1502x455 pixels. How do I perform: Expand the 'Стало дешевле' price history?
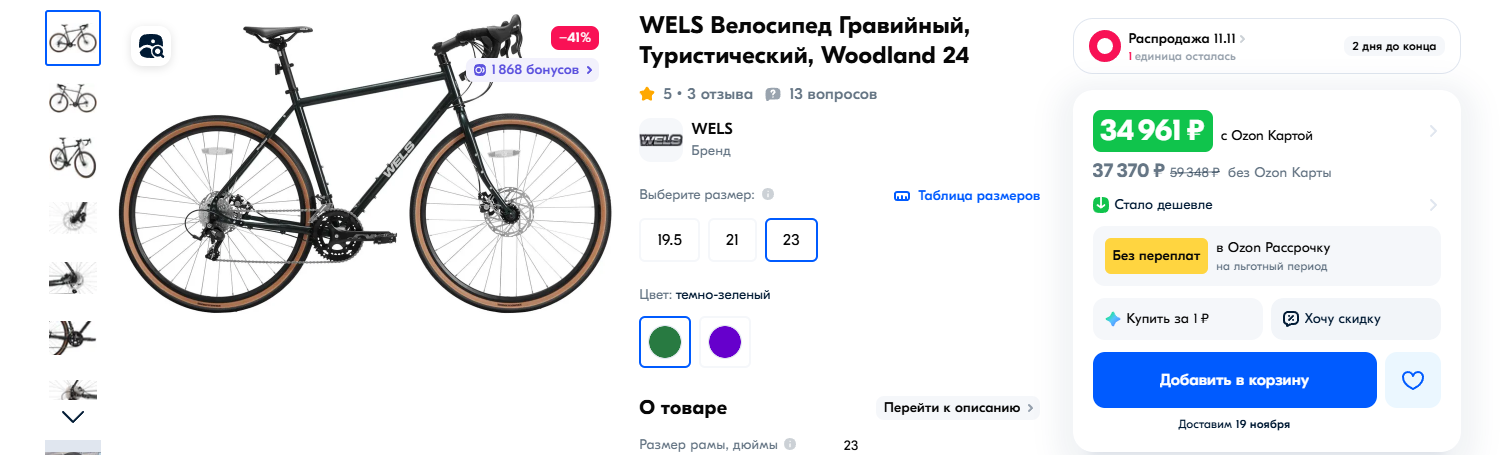pyautogui.click(x=1432, y=205)
